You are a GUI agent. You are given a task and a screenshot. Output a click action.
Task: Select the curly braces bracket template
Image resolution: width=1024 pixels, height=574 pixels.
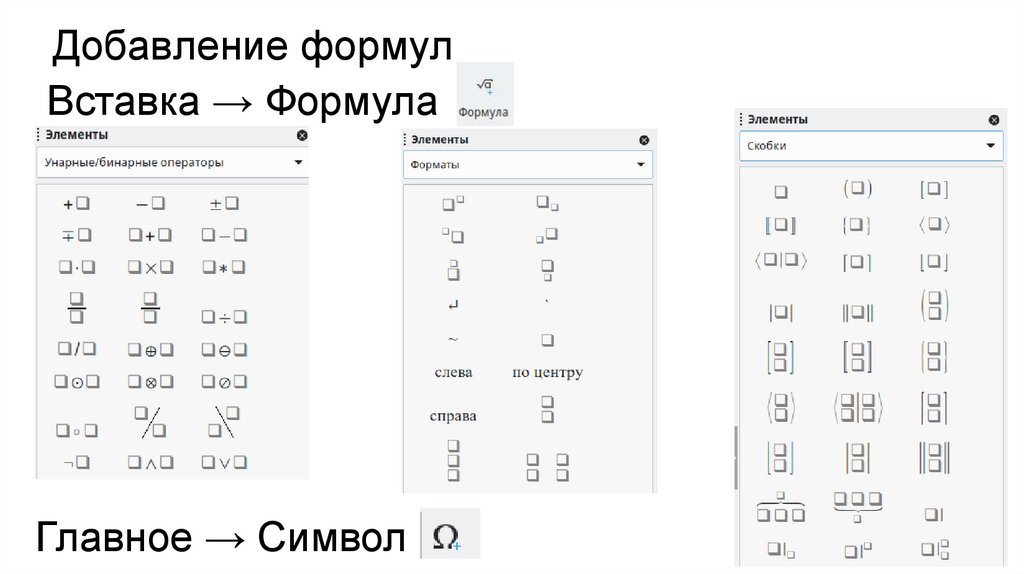tap(857, 225)
